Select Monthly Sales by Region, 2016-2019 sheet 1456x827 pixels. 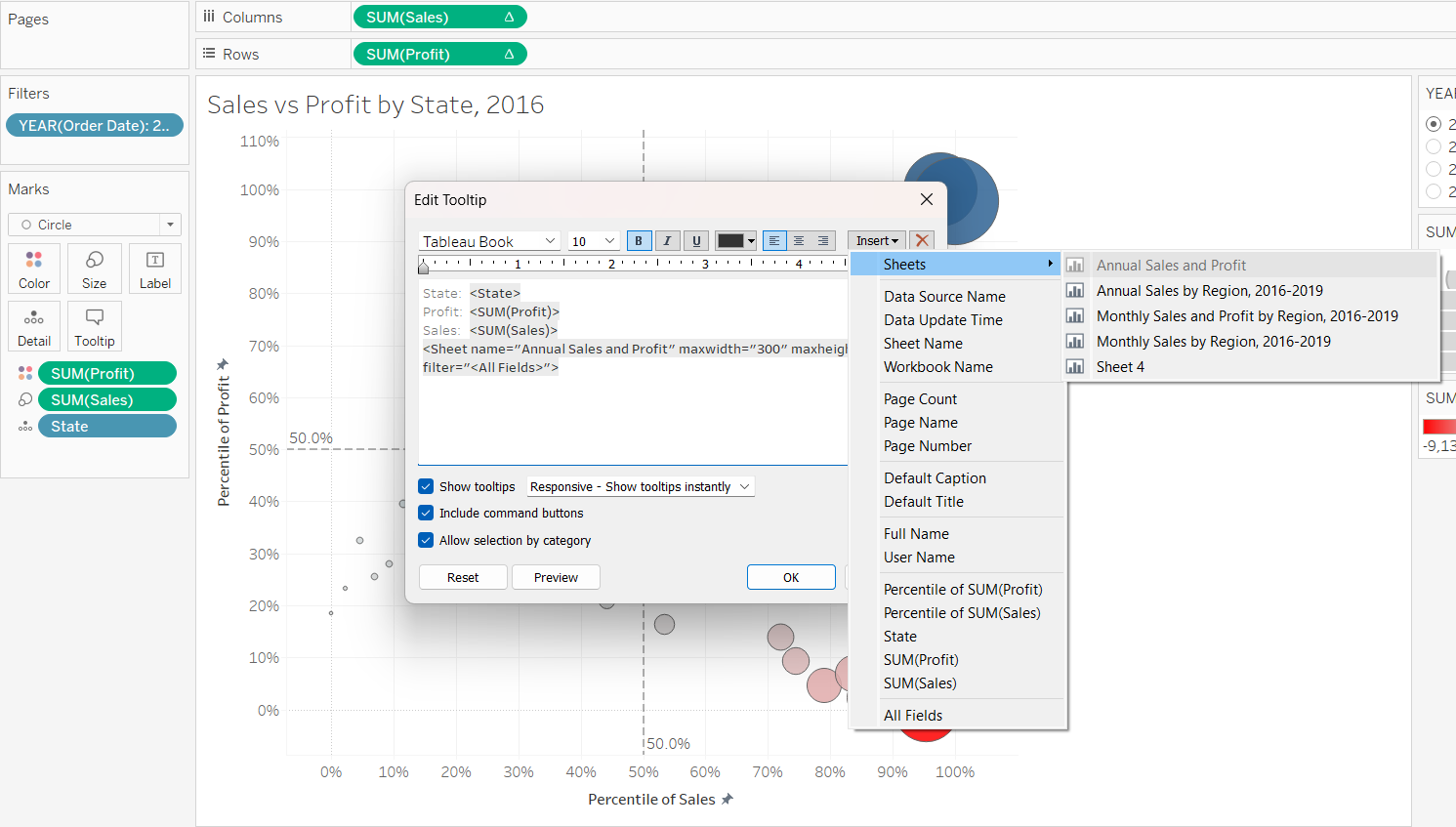tap(1213, 342)
